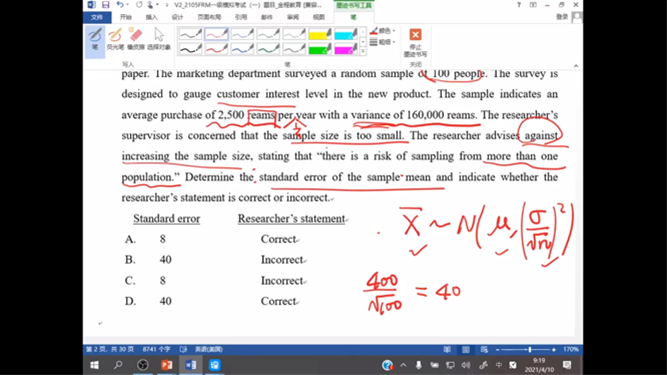Click the Sign in link
Screen dimensions: 667x375
pyautogui.click(x=562, y=17)
